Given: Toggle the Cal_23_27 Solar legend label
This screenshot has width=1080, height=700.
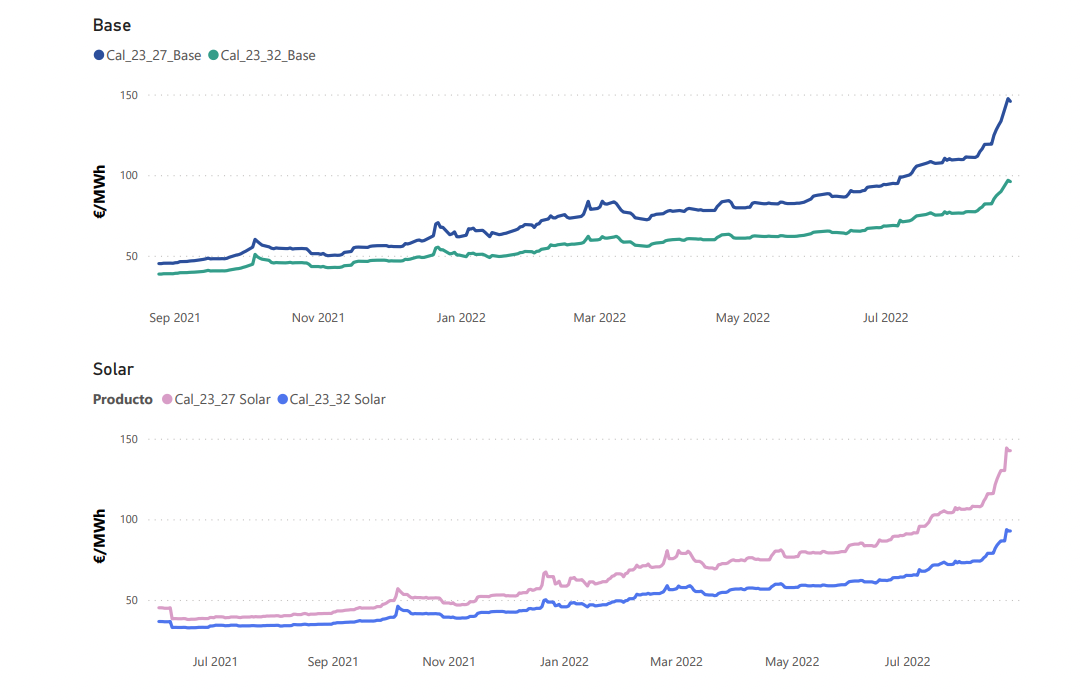Looking at the screenshot, I should 222,399.
